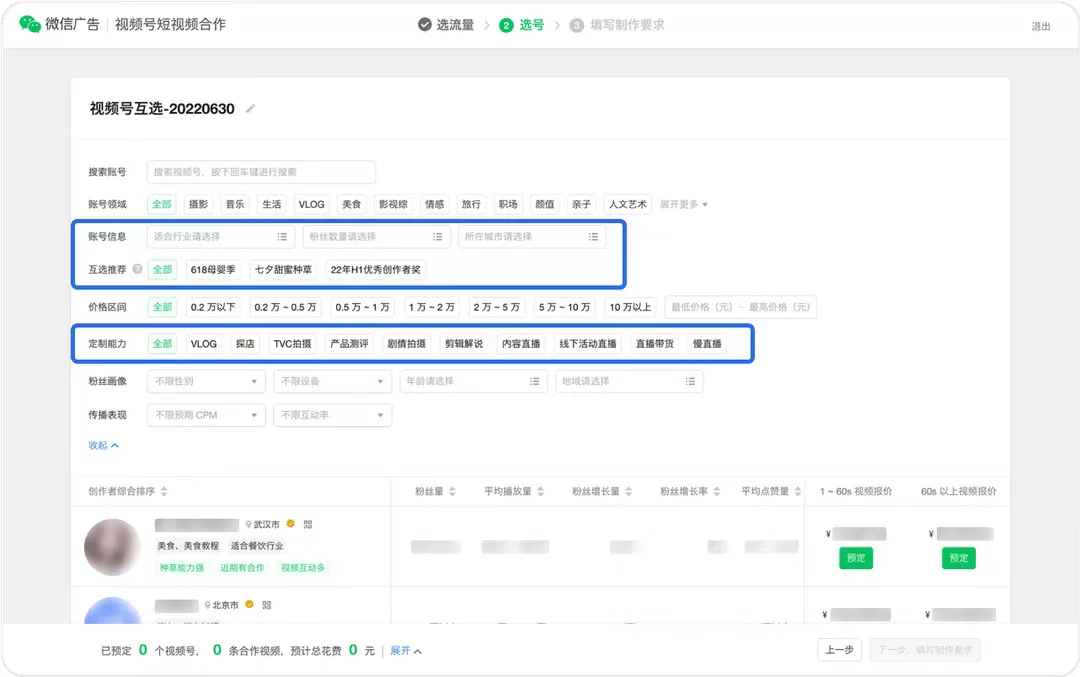
Task: Open the 不限性别 dropdown
Action: pos(205,381)
